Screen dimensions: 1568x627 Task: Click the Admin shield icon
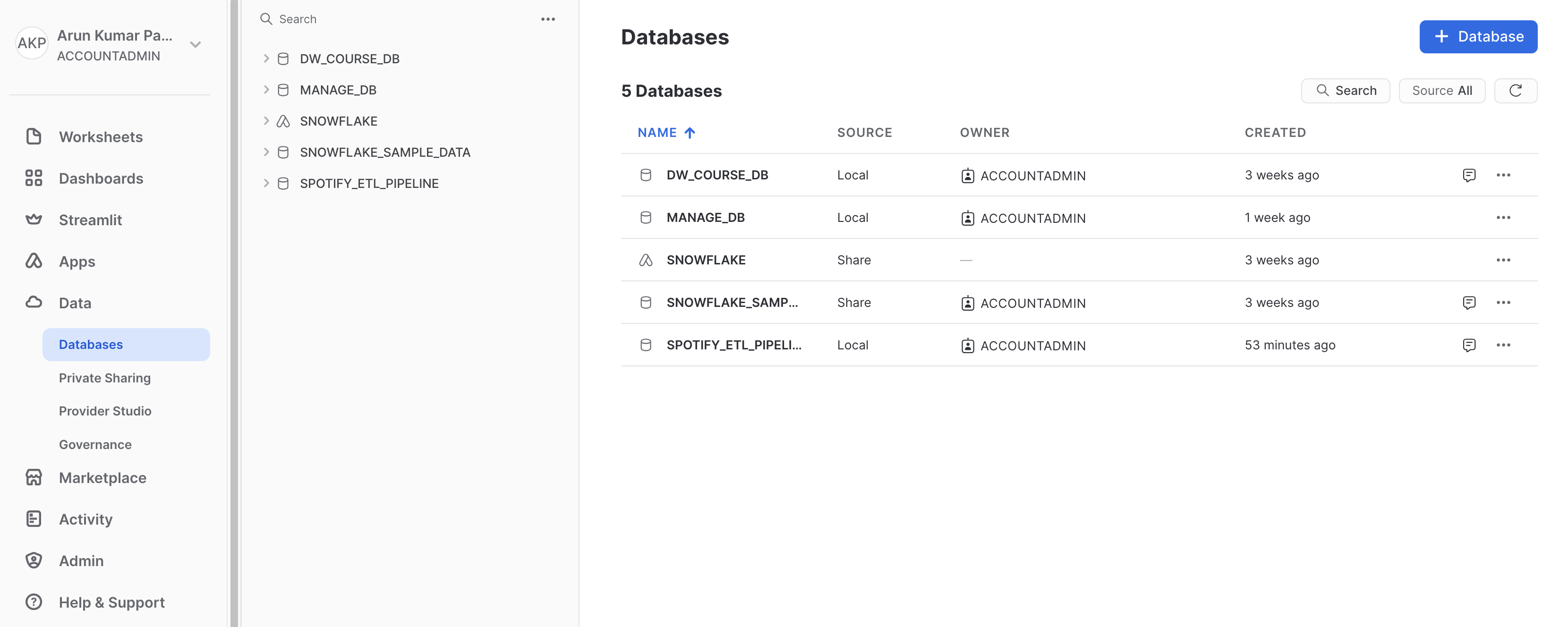(34, 560)
